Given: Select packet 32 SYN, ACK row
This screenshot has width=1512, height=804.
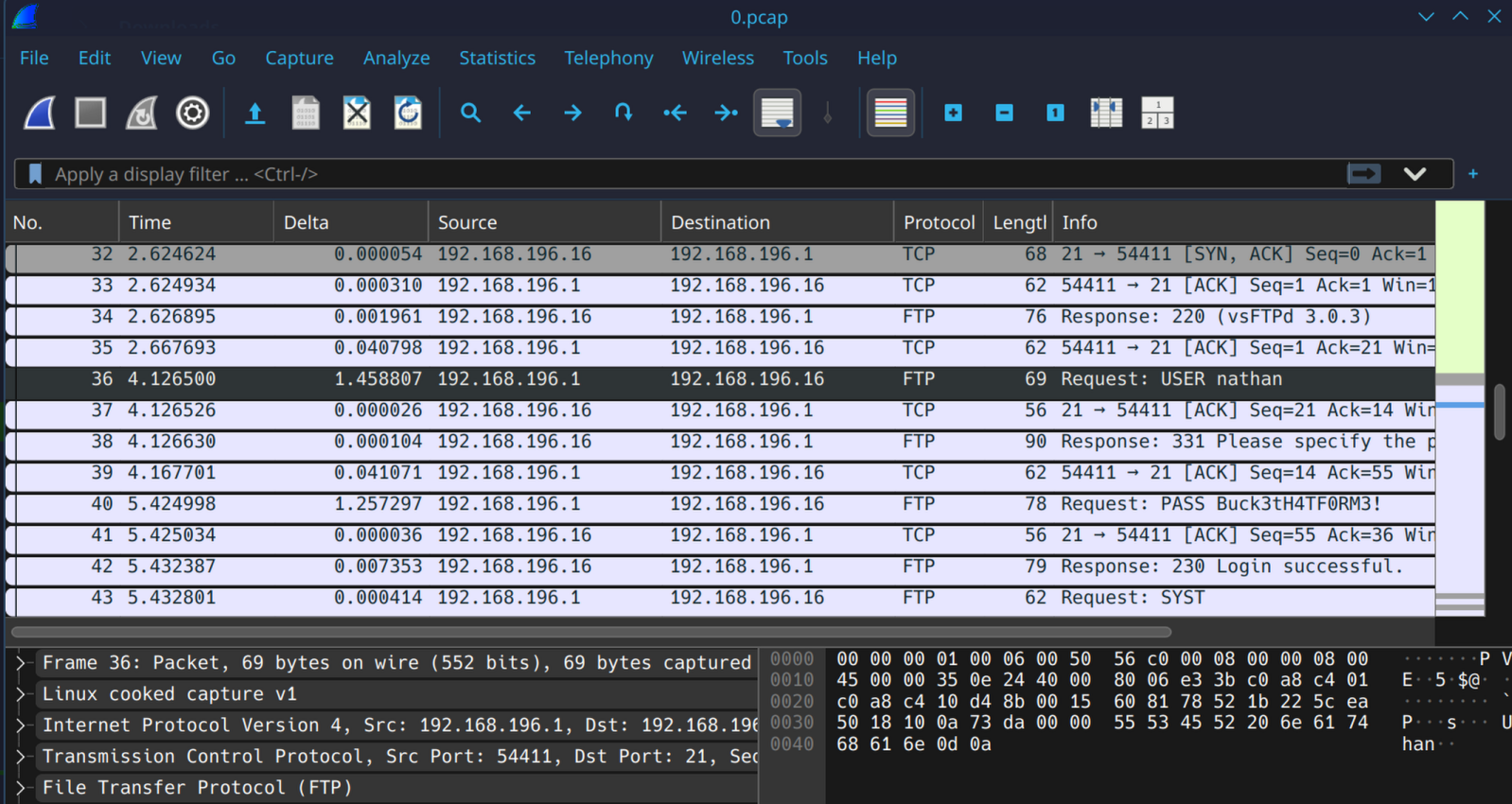Looking at the screenshot, I should (720, 254).
